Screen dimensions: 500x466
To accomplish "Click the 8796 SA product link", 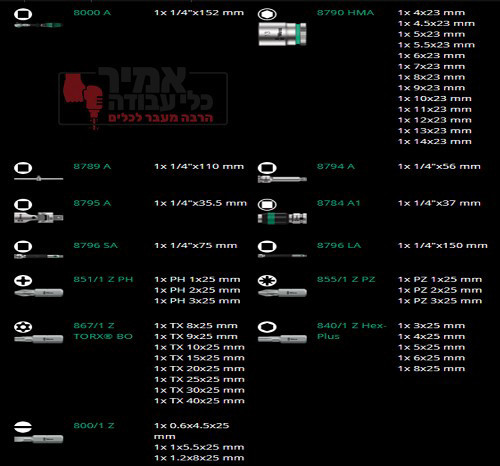I will (x=96, y=246).
